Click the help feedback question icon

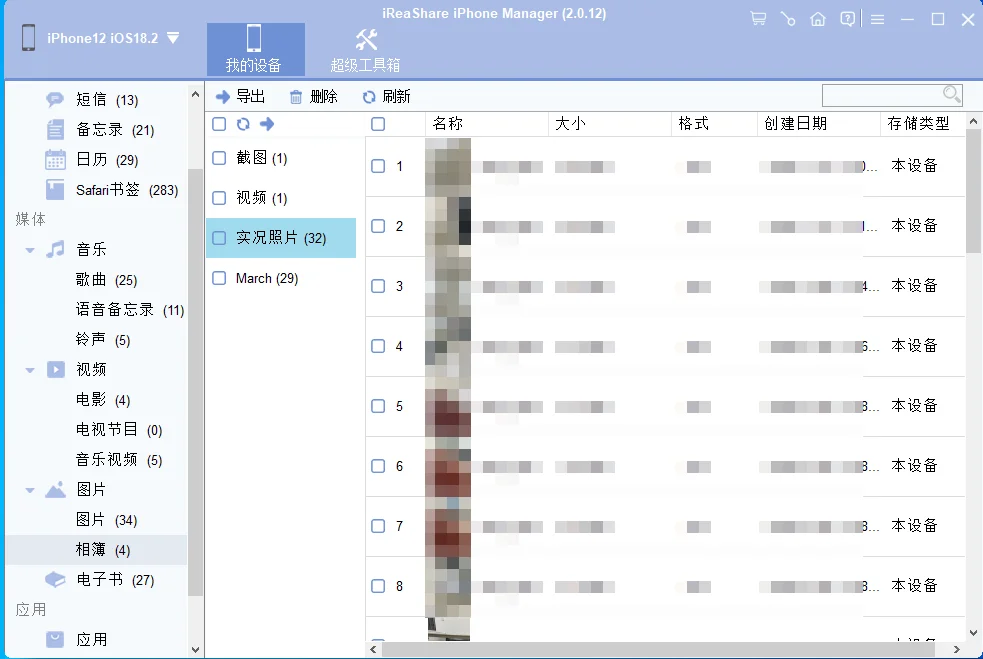coord(847,18)
